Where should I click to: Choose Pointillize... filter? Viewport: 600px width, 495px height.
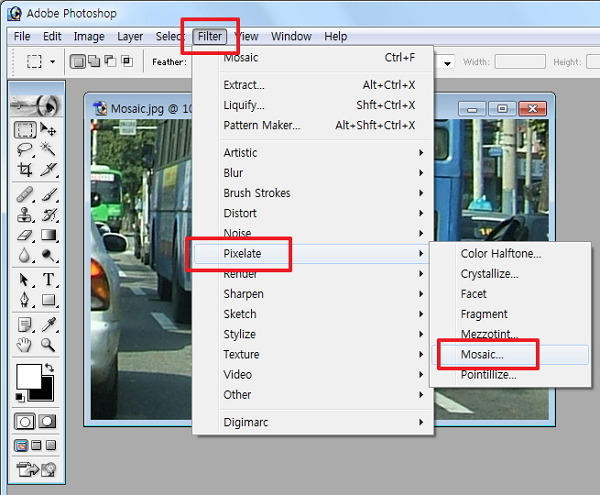pyautogui.click(x=510, y=375)
